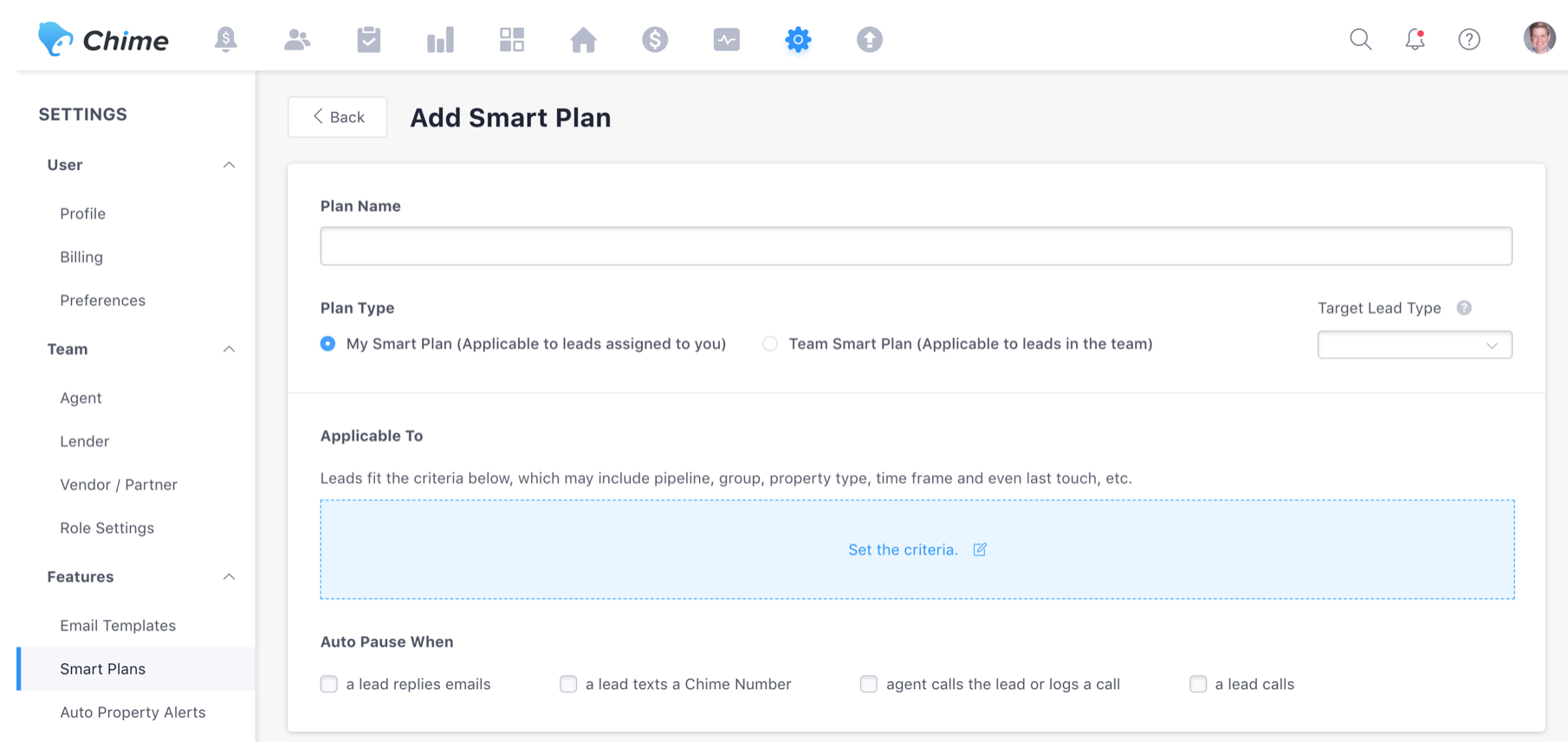This screenshot has height=742, width=1568.
Task: Open the dollar sign transactions icon
Action: [655, 40]
